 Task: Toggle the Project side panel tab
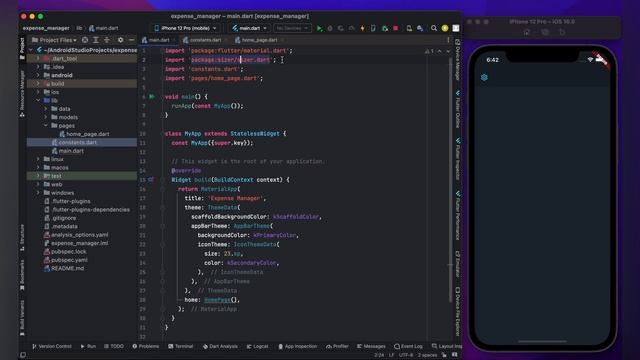coord(22,48)
